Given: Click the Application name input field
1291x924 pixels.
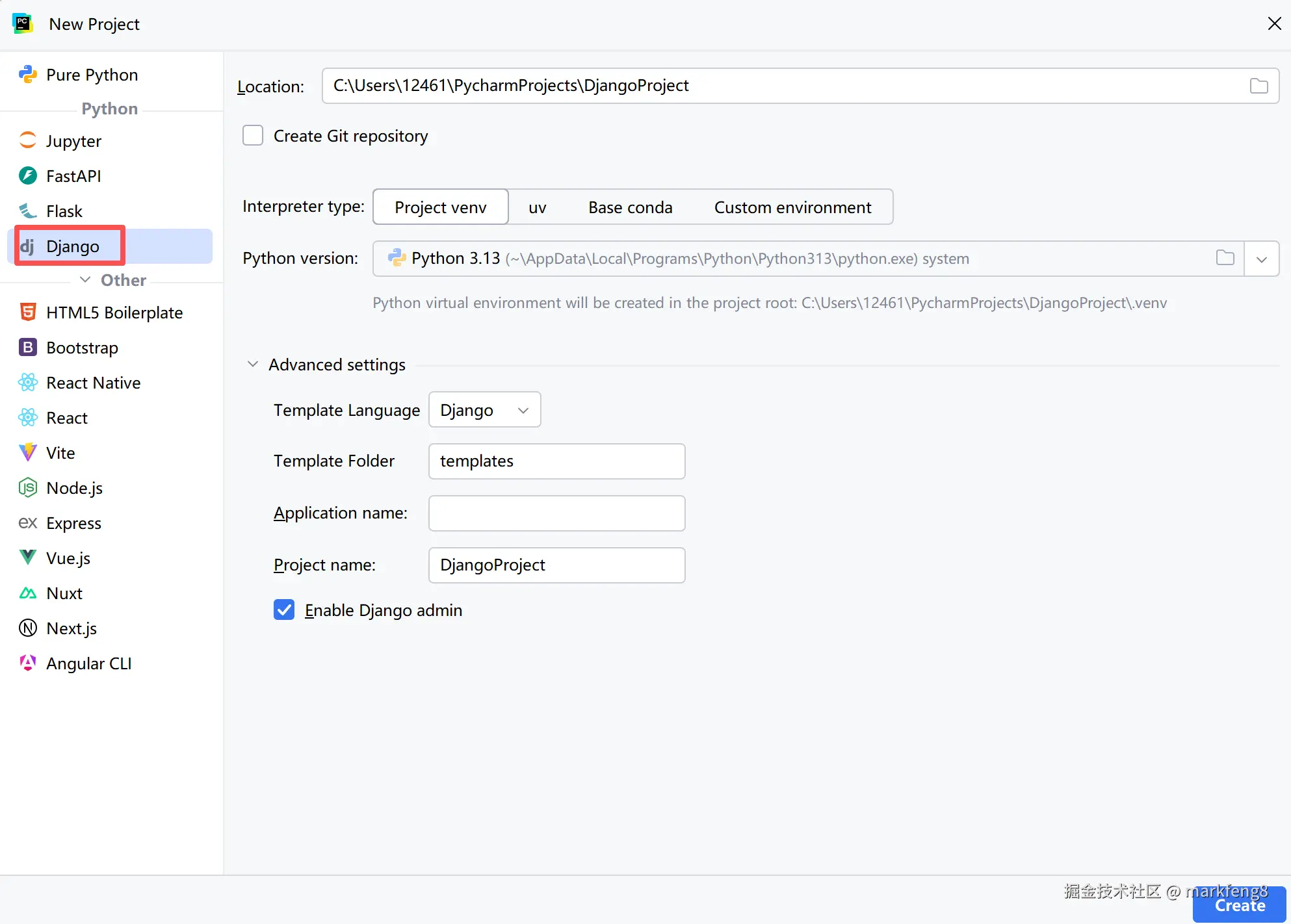Looking at the screenshot, I should pos(556,513).
